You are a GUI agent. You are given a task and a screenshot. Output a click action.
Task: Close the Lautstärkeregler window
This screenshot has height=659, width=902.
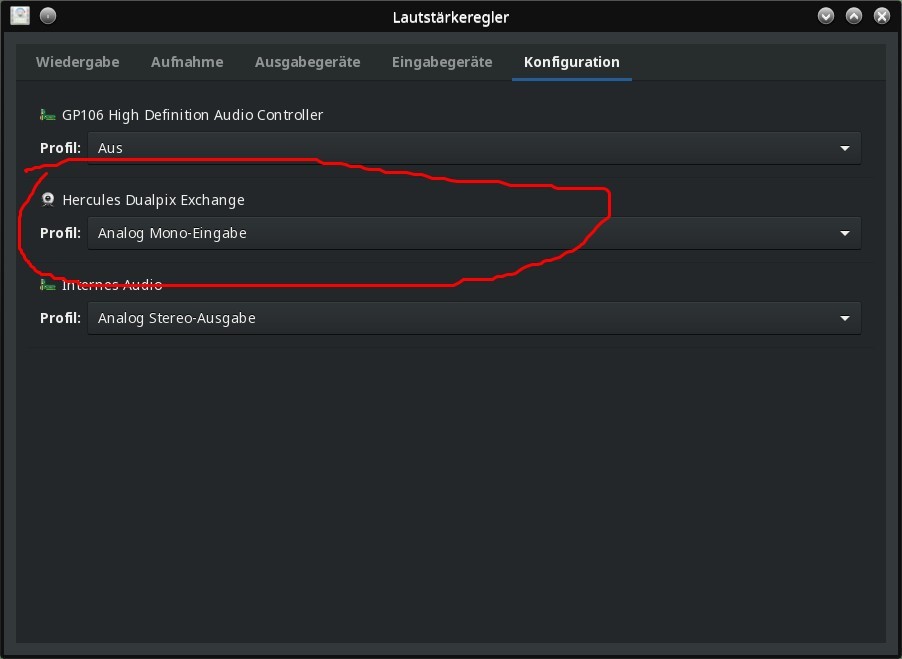[x=882, y=16]
